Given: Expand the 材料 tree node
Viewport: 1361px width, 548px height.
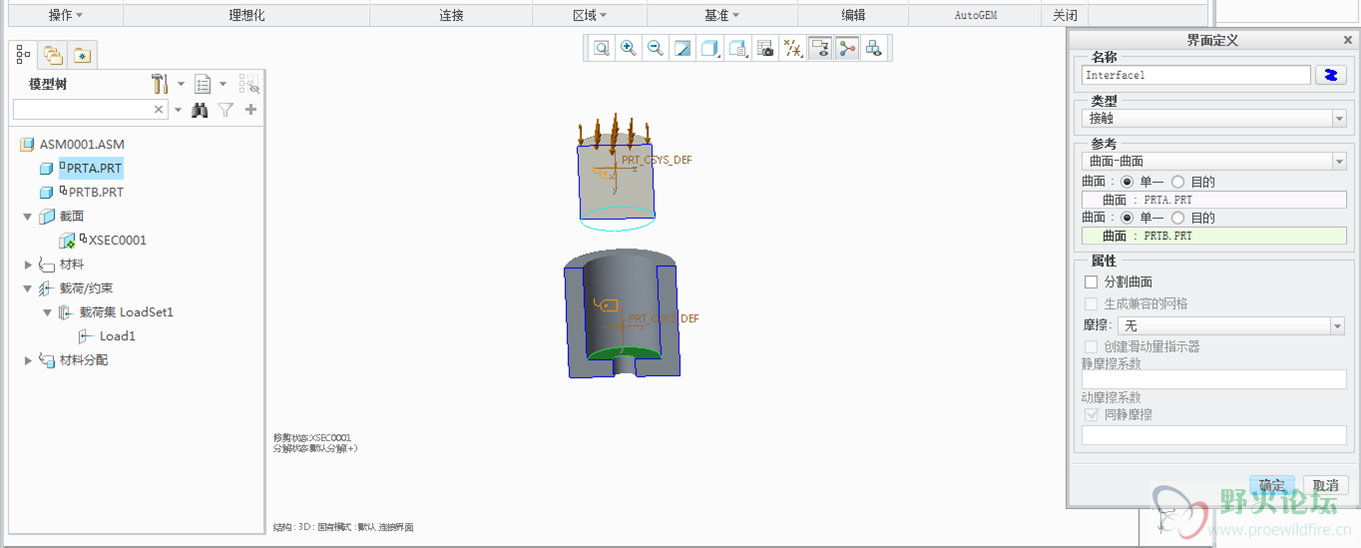Looking at the screenshot, I should [27, 264].
